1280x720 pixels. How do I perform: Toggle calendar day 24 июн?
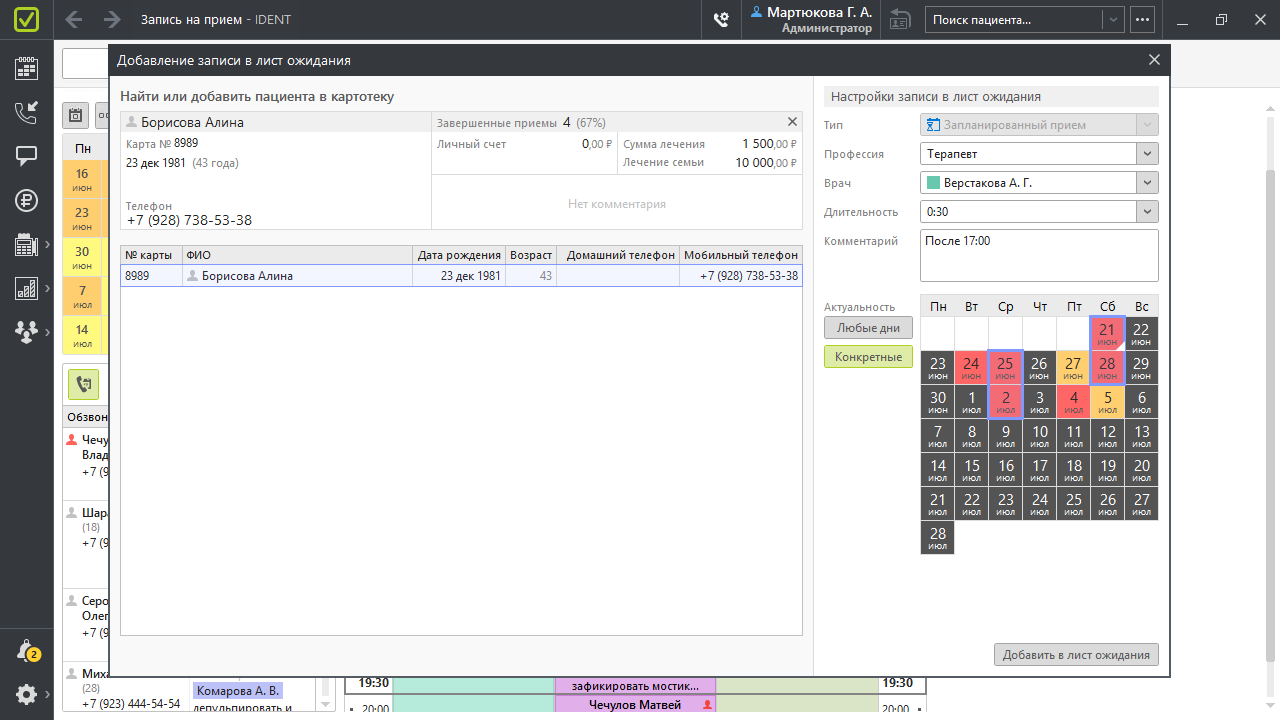tap(971, 368)
